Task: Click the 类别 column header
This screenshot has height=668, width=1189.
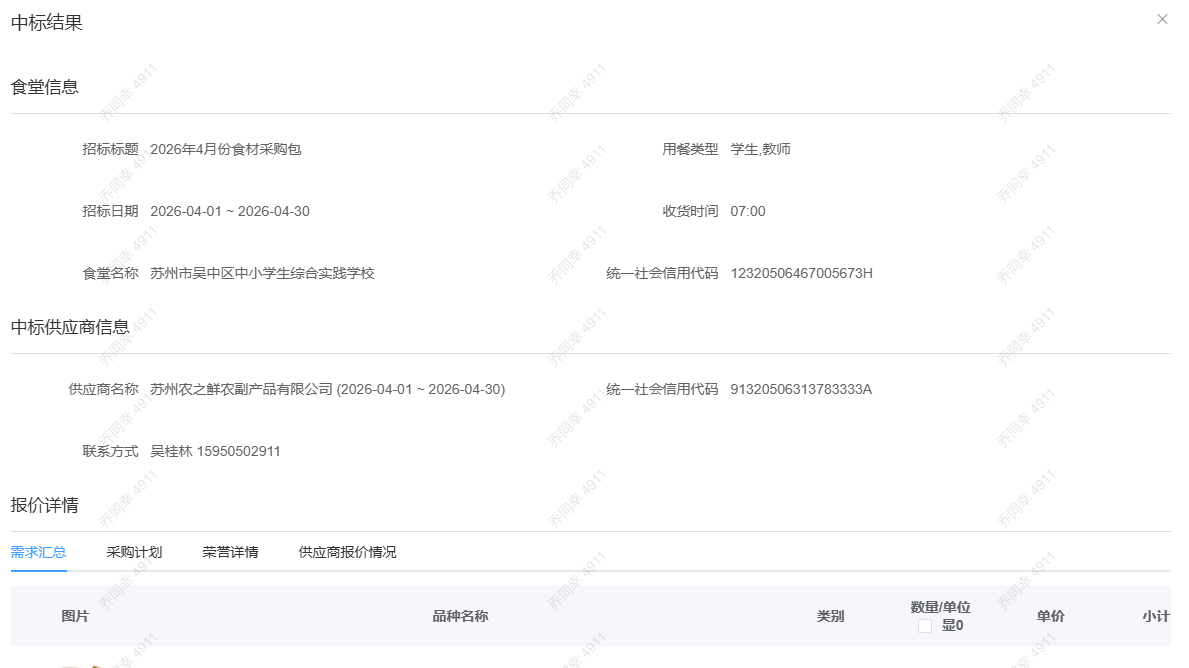Action: point(829,616)
